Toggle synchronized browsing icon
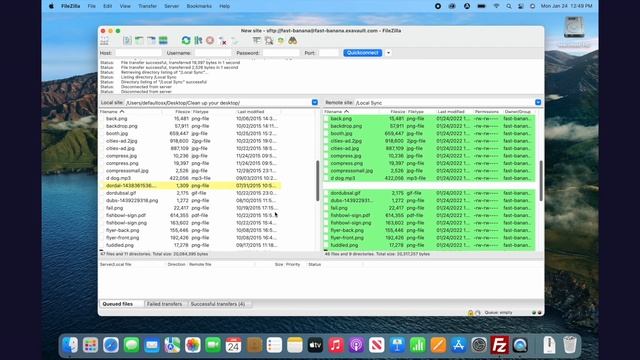This screenshot has height=360, width=640. 280,40
